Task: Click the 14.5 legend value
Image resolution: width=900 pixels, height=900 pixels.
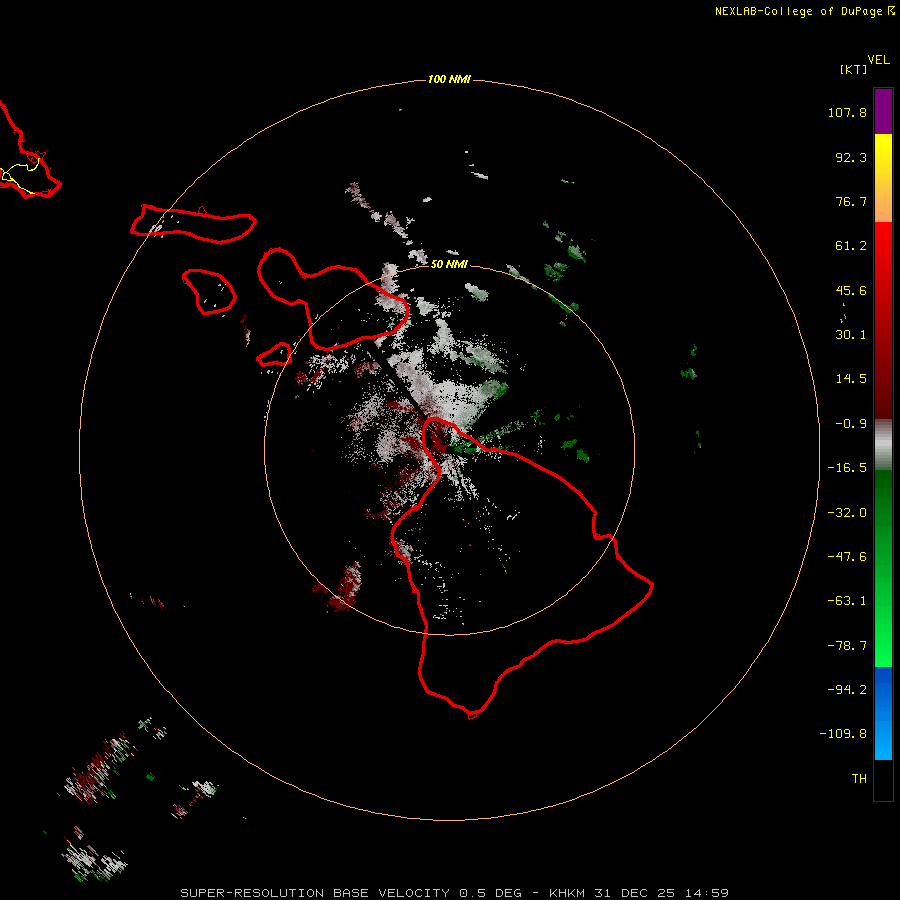Action: click(x=851, y=379)
